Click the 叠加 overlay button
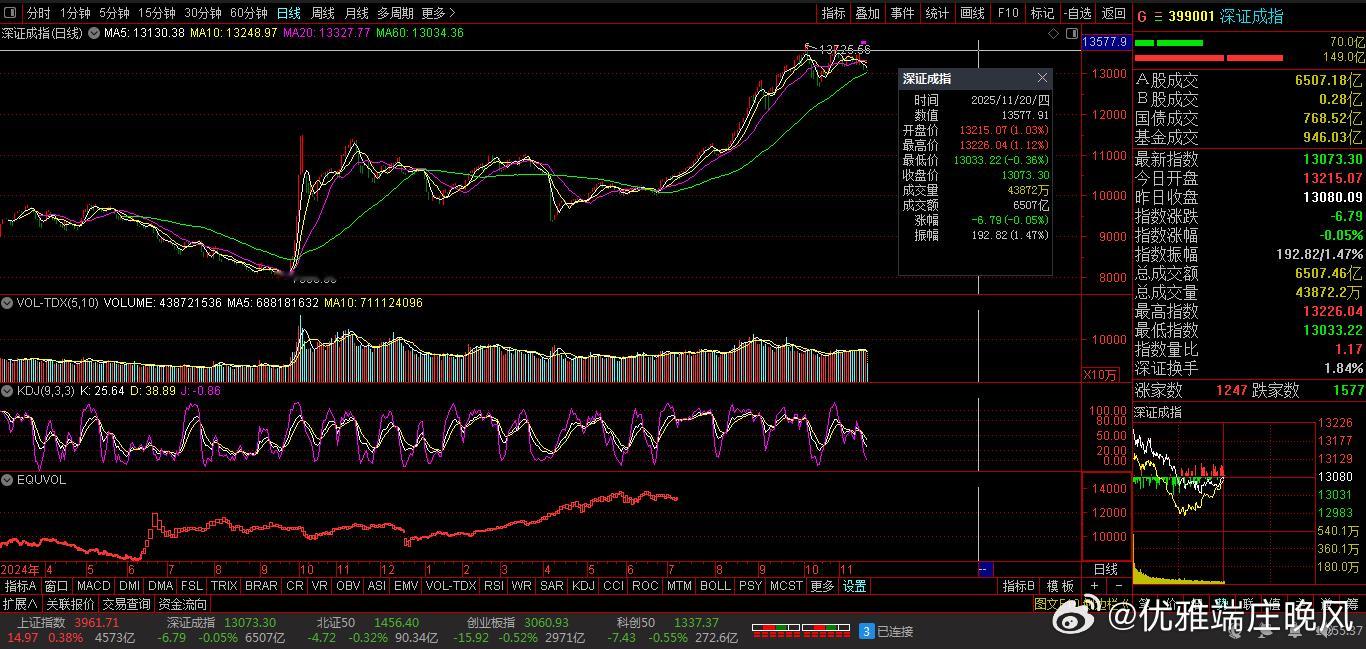Screen dimensions: 1366x649 (867, 13)
